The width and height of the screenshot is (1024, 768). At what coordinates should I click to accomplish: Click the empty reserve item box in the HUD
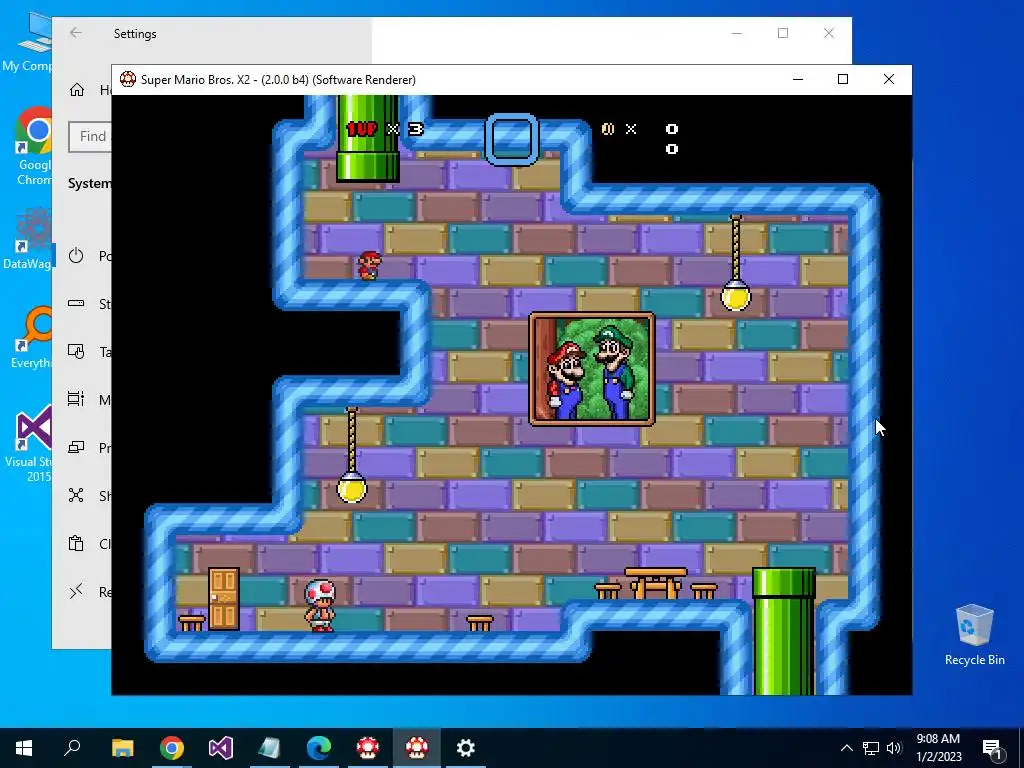(512, 138)
